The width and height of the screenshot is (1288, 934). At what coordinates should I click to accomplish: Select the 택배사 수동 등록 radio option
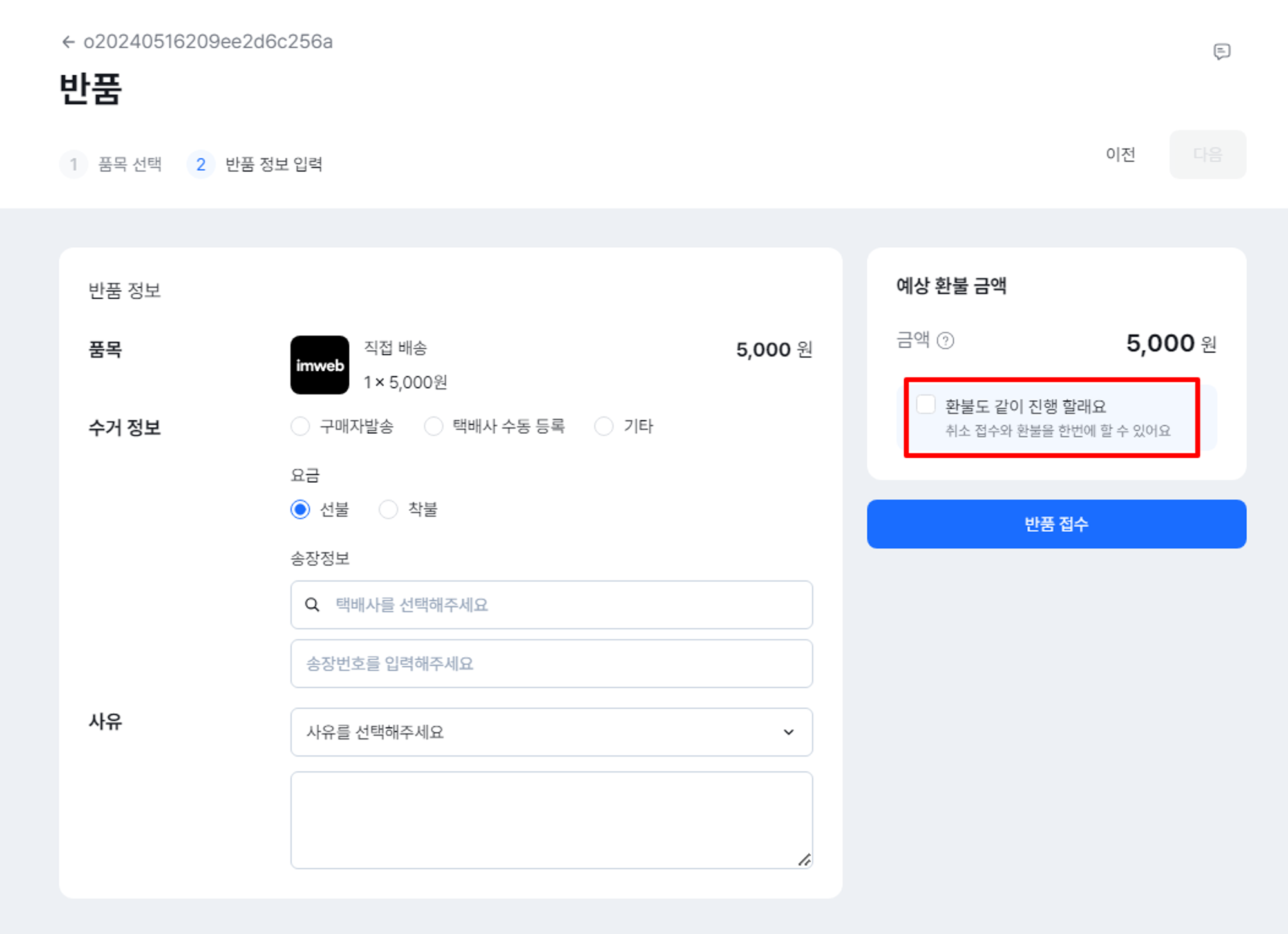point(433,426)
